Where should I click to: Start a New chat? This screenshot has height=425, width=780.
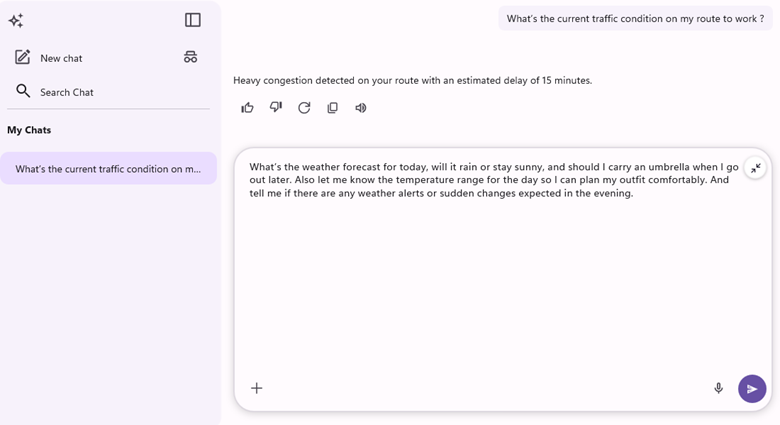coord(61,58)
